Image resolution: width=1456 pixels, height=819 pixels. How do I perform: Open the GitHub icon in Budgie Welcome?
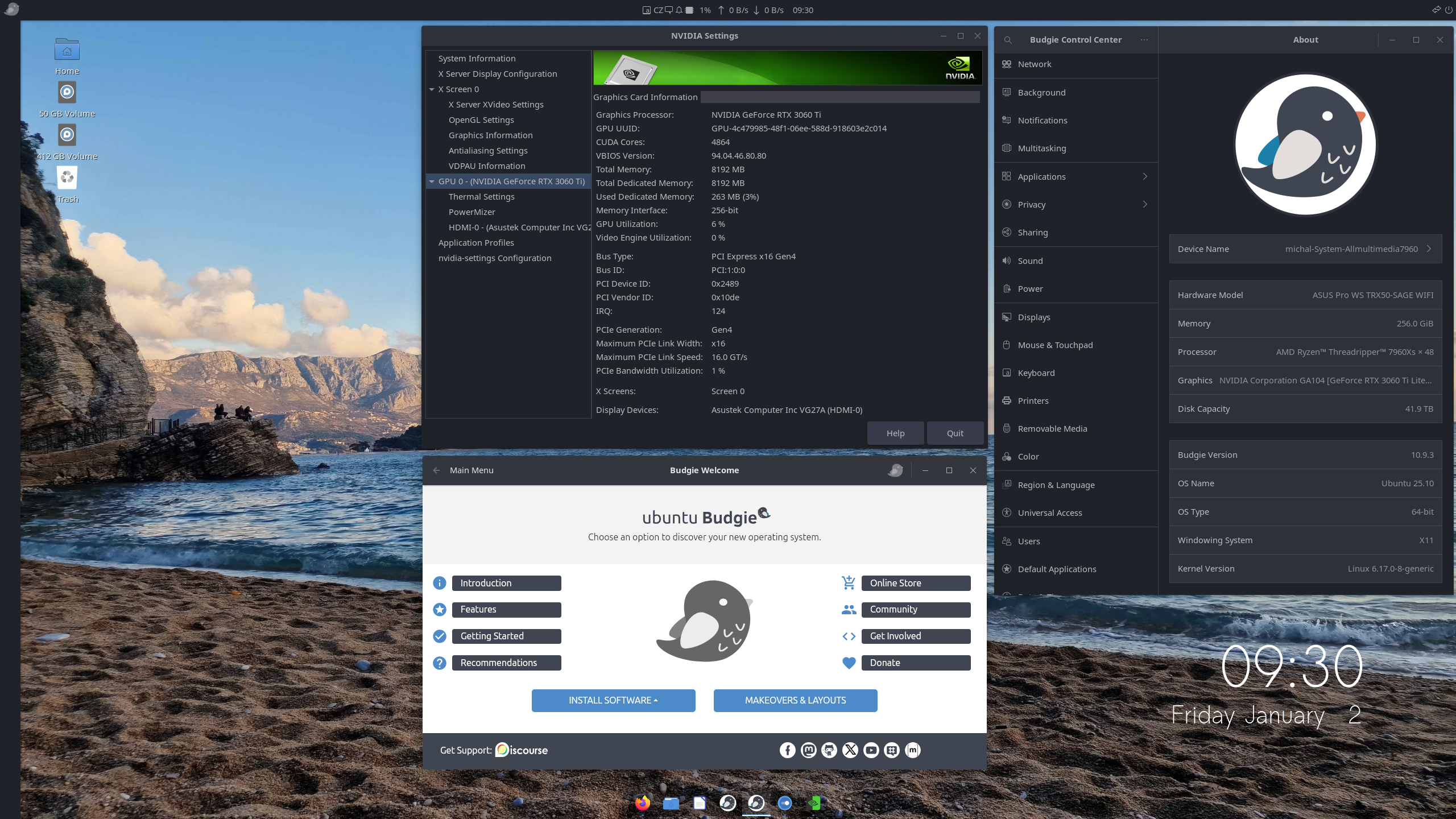[x=829, y=750]
